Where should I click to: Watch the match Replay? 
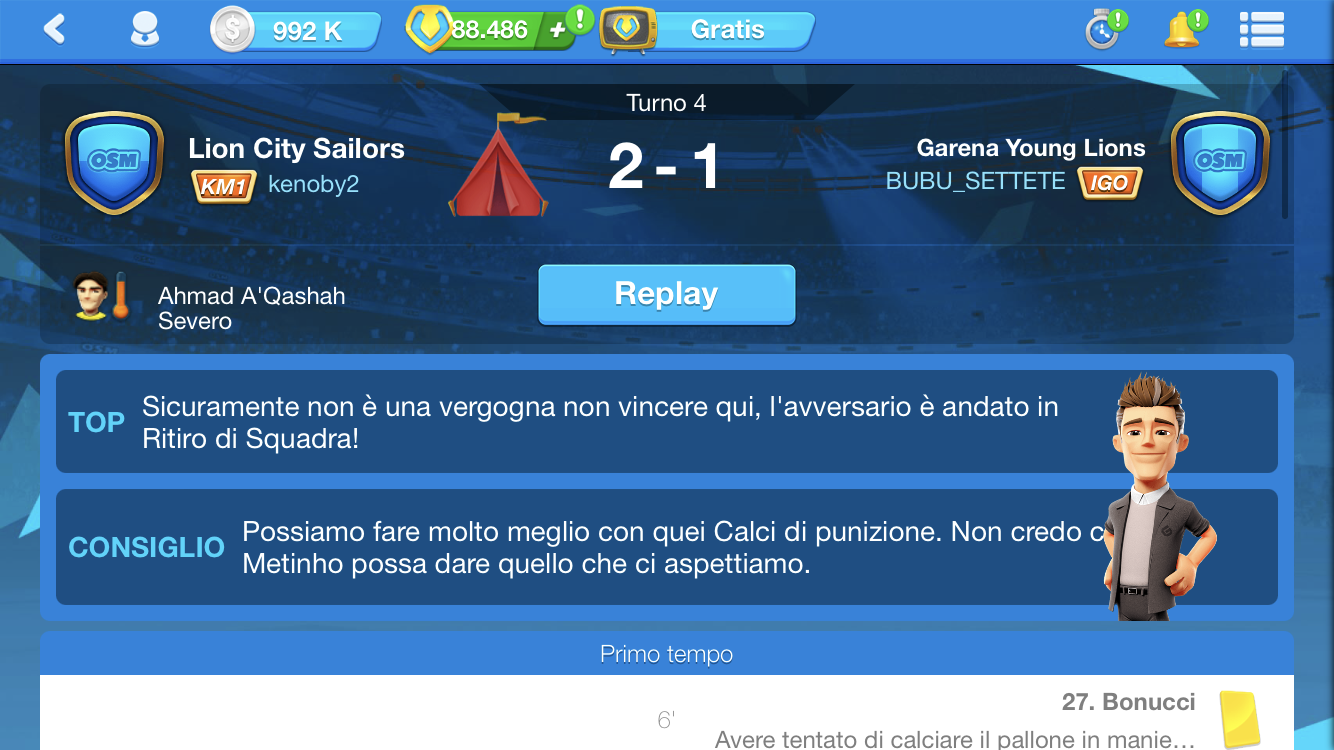click(667, 294)
